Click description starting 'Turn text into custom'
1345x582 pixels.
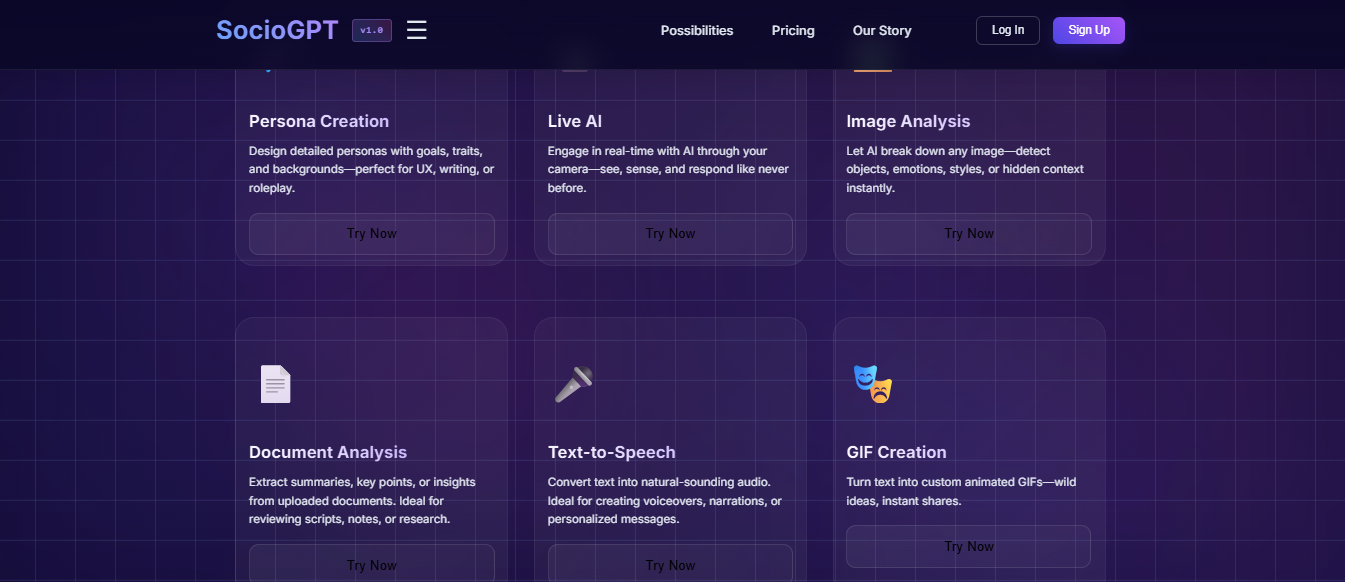point(961,491)
